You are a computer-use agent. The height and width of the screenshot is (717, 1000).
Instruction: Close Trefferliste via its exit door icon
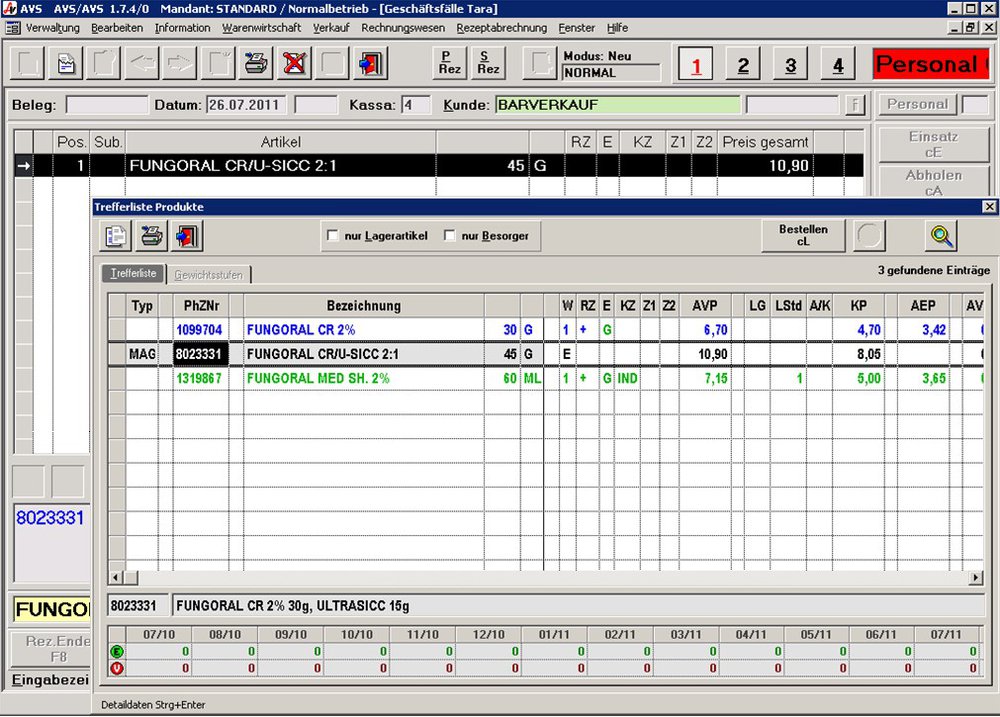point(187,236)
